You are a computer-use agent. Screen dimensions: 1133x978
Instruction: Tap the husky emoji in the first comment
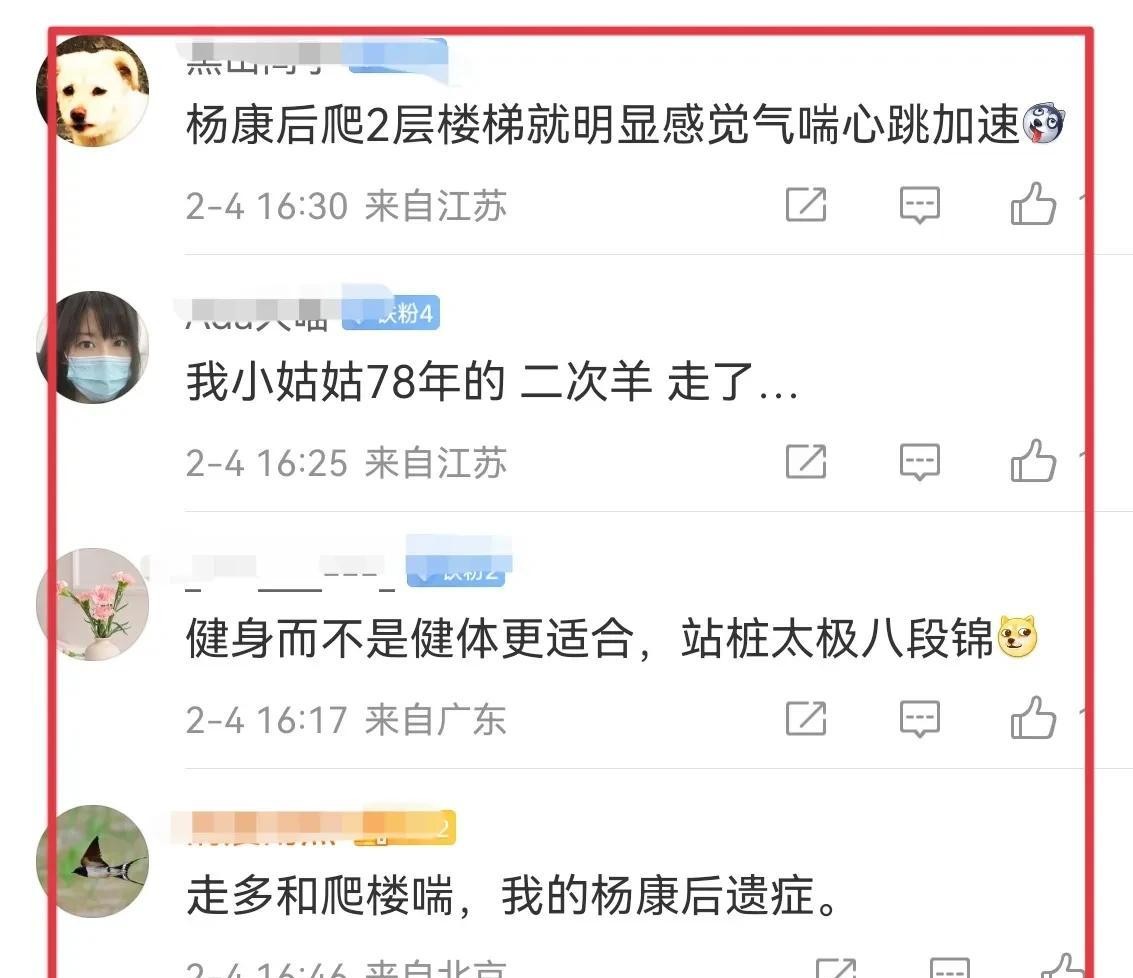1043,124
